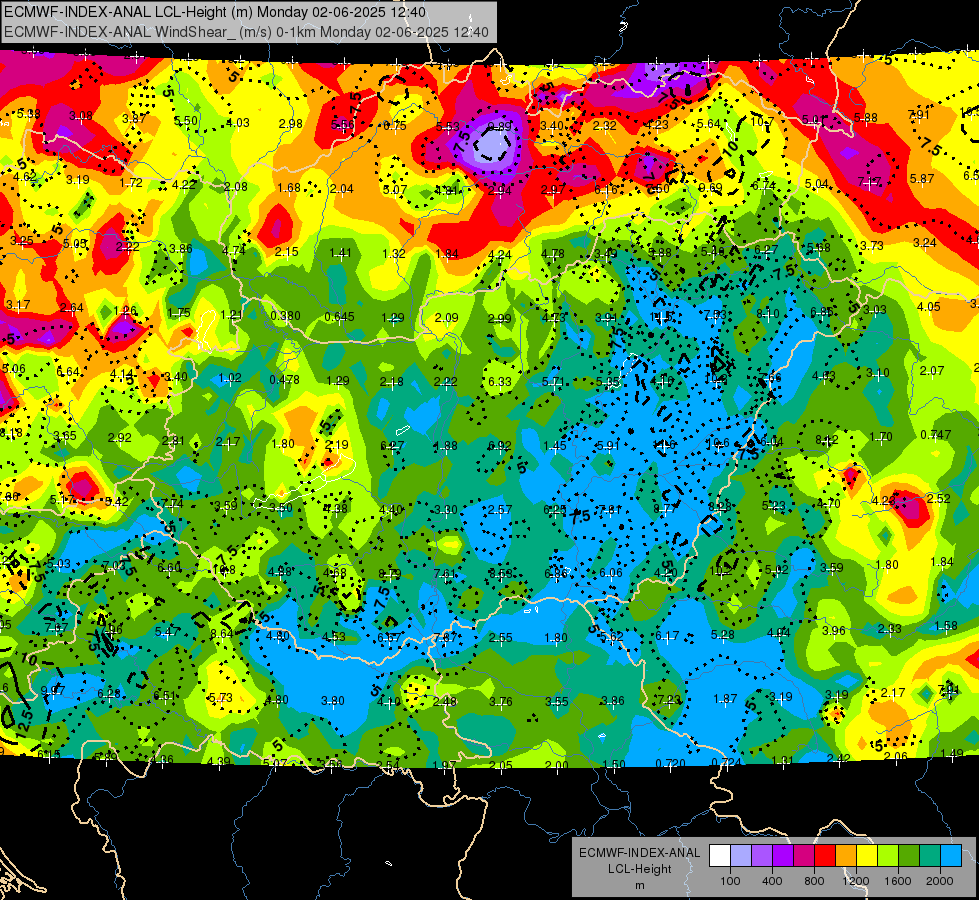Viewport: 979px width, 900px height.
Task: Click the '2.52' value beside magenta spot
Action: [x=939, y=498]
